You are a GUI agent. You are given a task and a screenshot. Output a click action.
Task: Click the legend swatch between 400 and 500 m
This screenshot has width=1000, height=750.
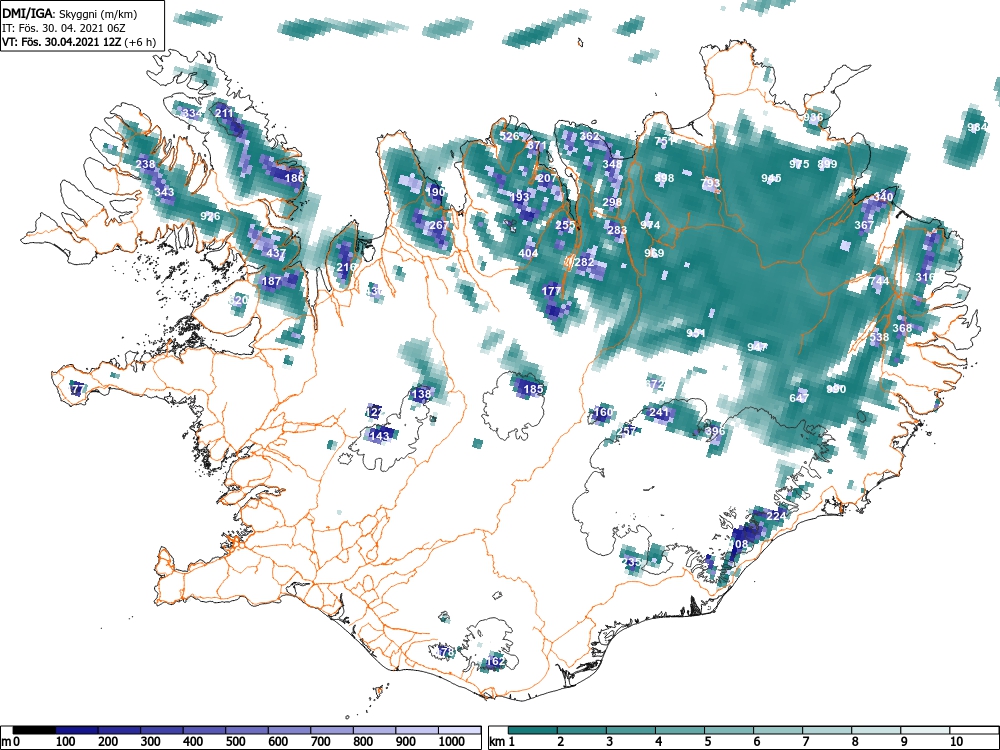point(205,730)
